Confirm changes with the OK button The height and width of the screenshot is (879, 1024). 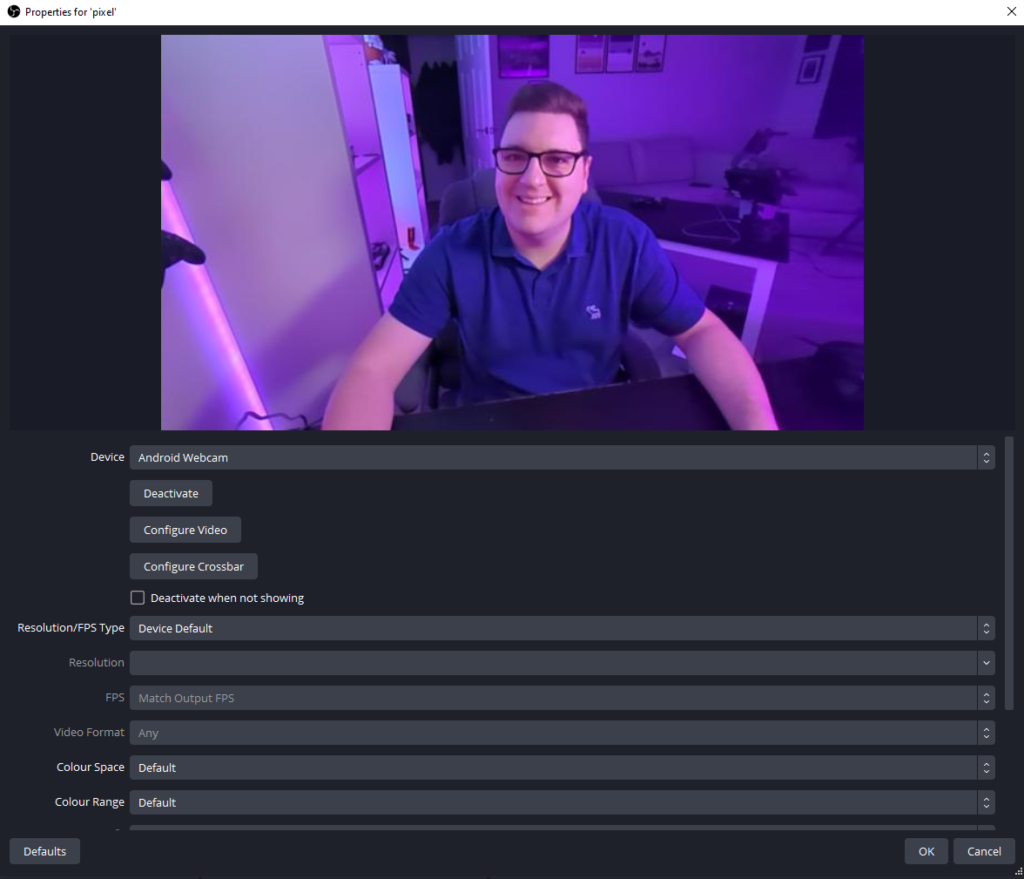click(x=926, y=851)
